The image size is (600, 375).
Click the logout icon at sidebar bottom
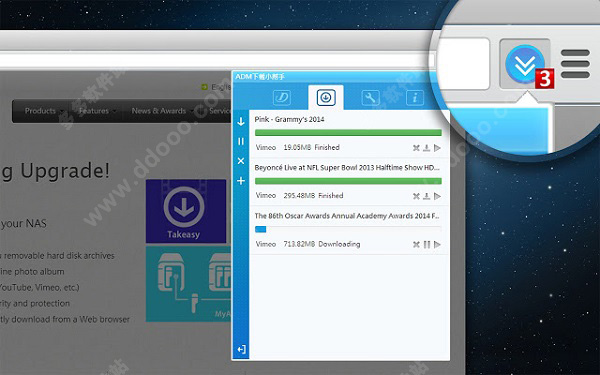(241, 349)
